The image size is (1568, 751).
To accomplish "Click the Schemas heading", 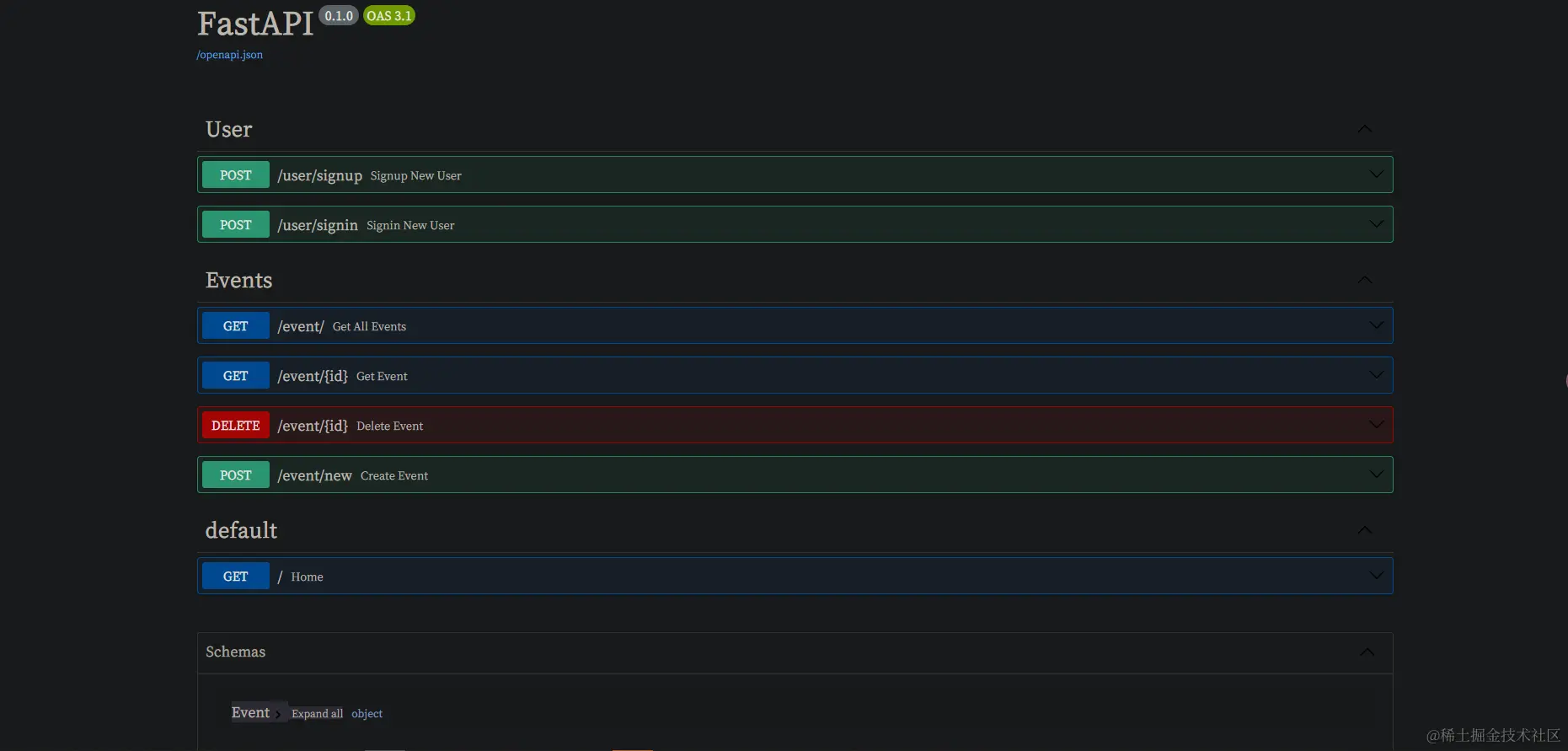I will point(235,652).
